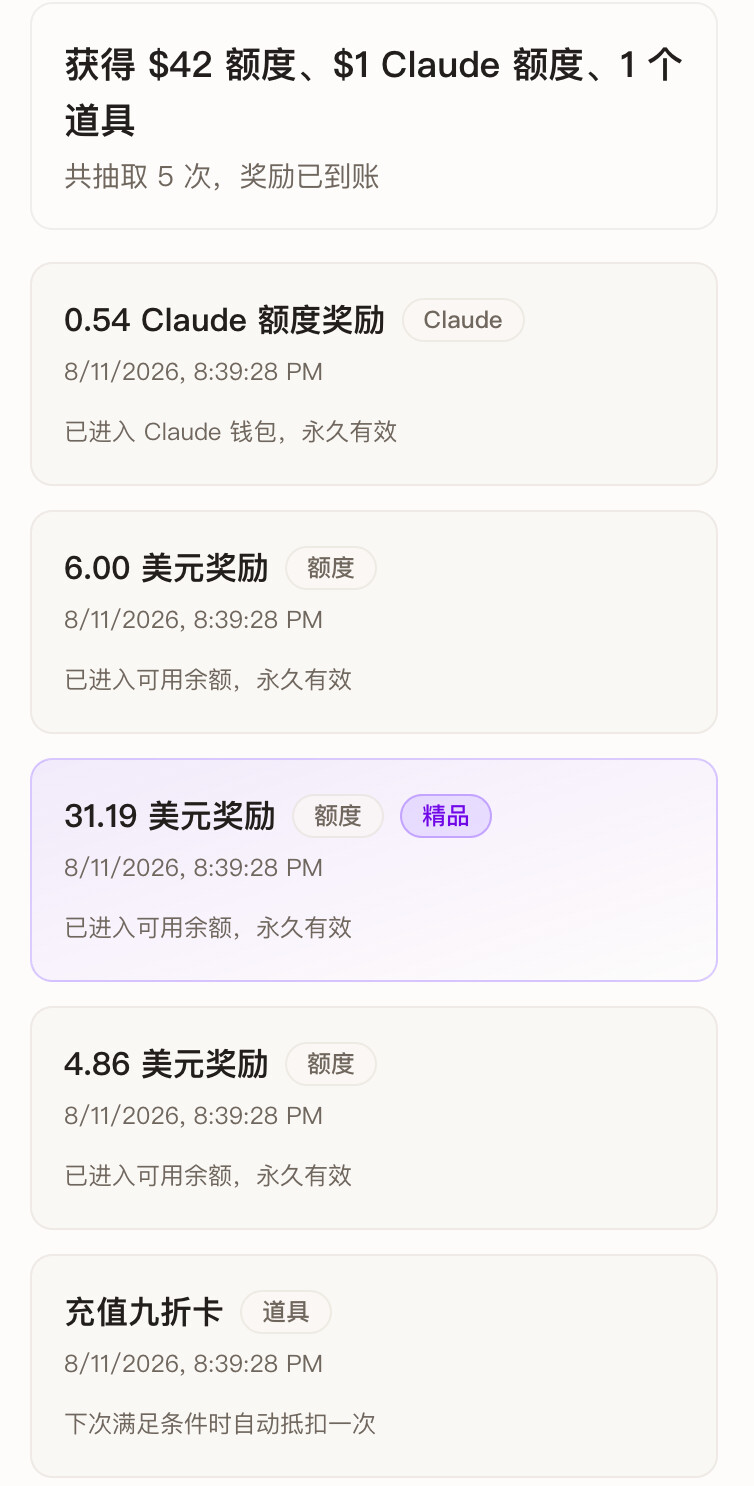Select the 6.00 美元奖励 title
Screen dimensions: 754x1486
pos(166,568)
